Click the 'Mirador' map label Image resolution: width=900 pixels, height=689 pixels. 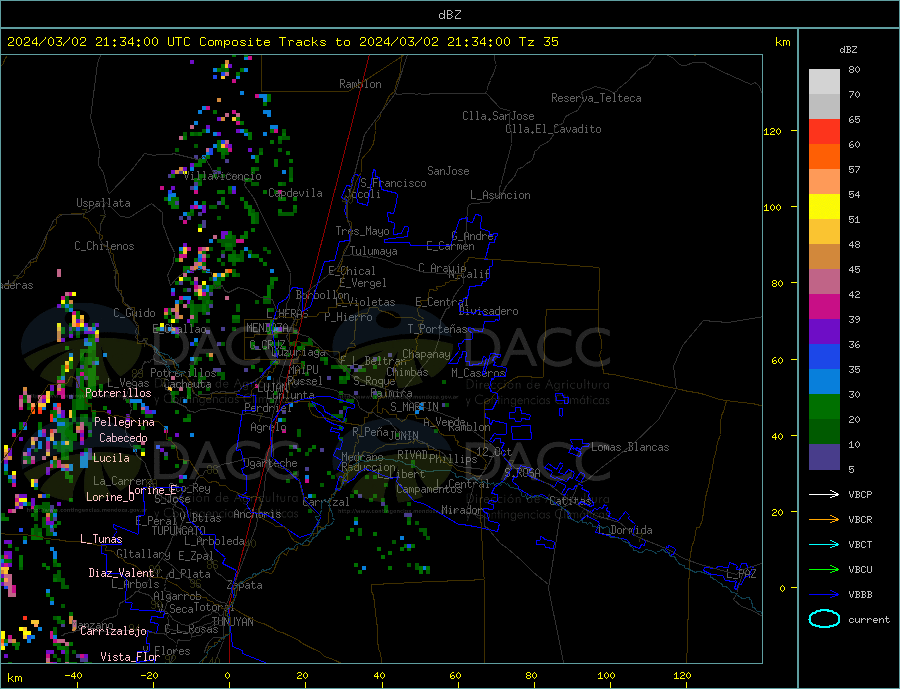point(461,510)
